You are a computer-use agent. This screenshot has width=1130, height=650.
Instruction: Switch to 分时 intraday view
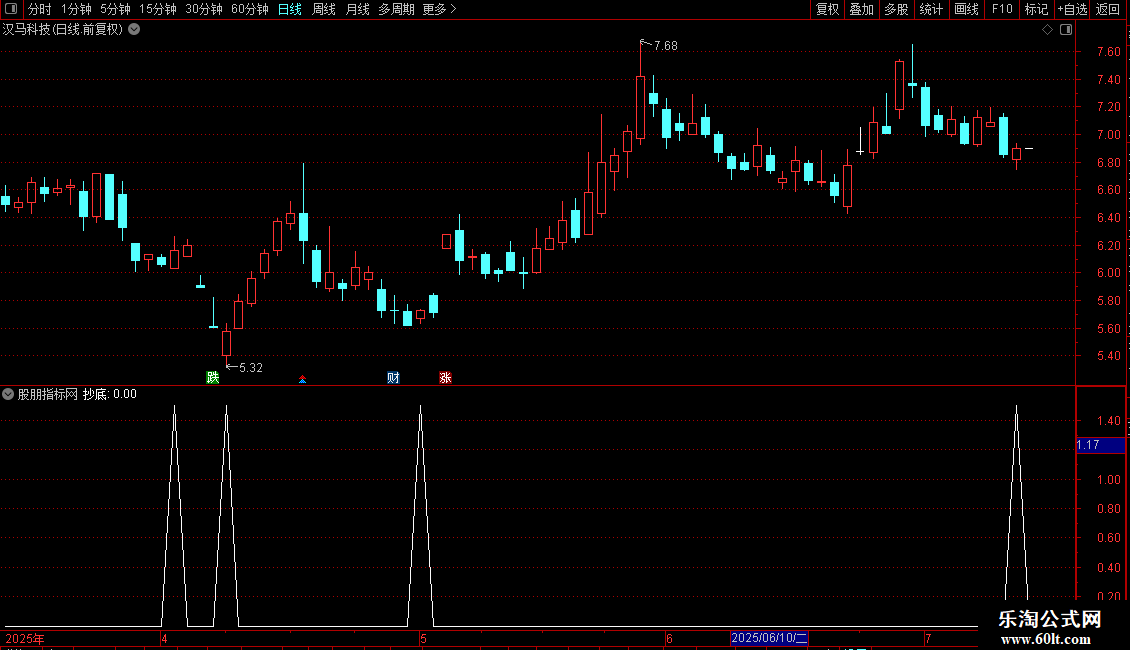pyautogui.click(x=40, y=9)
